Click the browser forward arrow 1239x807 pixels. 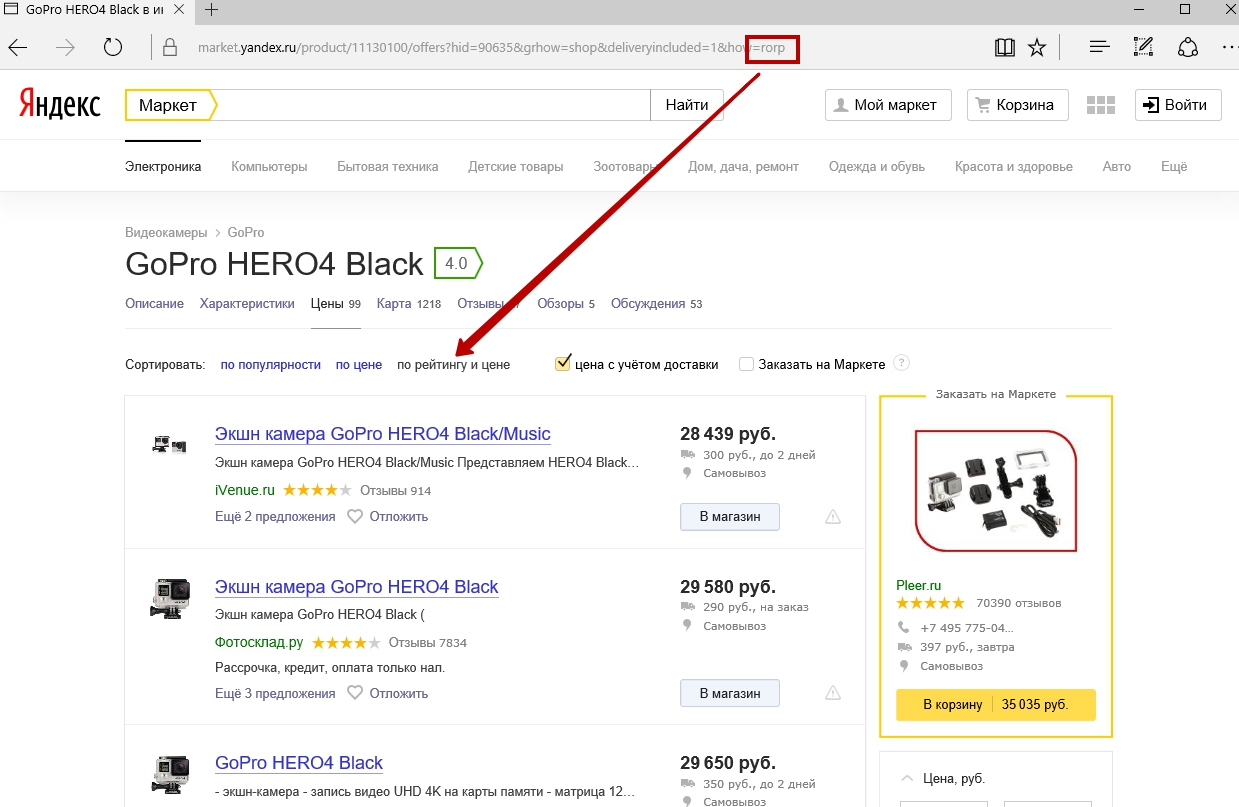tap(65, 47)
